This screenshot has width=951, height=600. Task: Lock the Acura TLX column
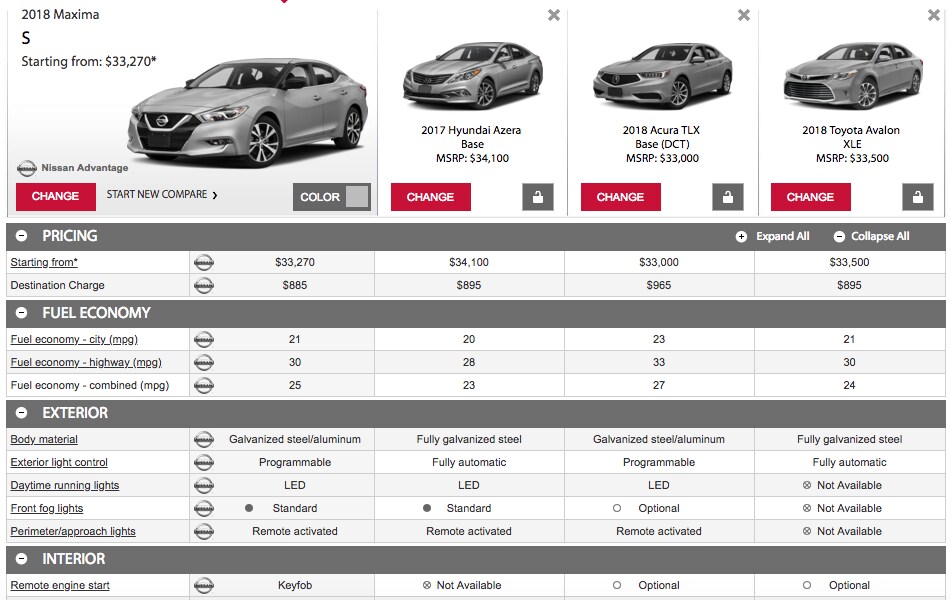click(728, 197)
